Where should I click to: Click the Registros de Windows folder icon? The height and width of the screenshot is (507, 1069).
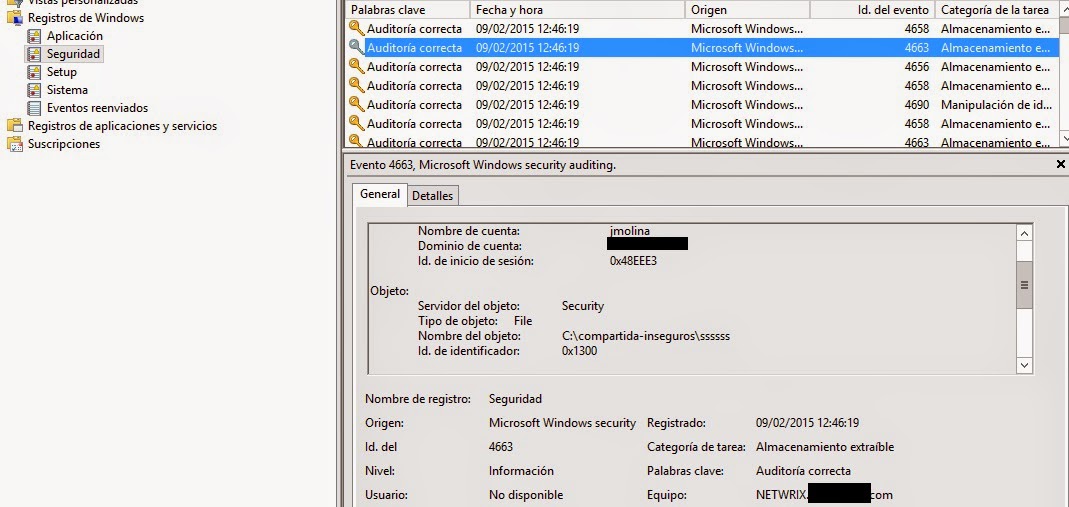tap(15, 18)
